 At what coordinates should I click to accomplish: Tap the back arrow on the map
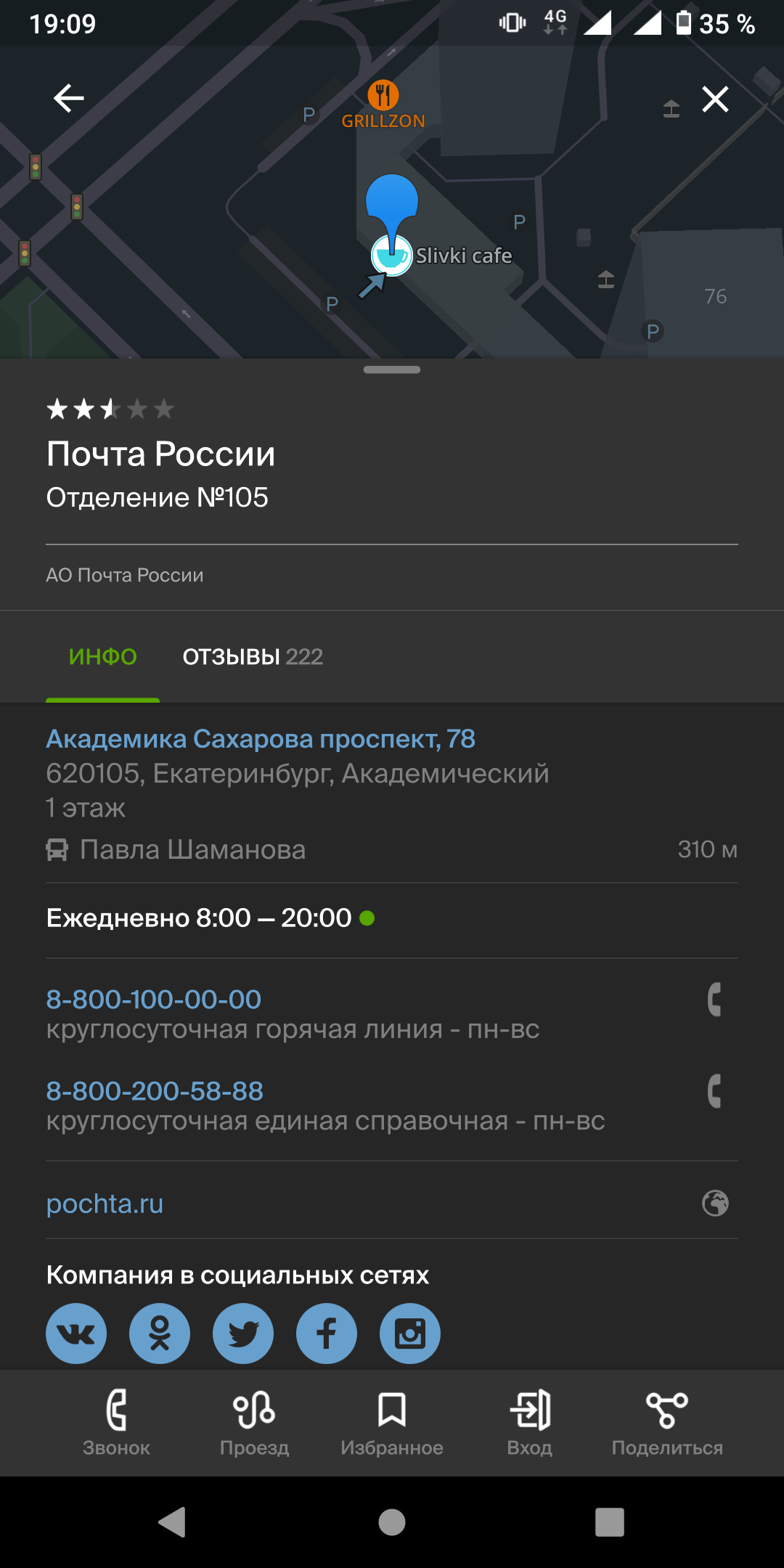point(69,99)
